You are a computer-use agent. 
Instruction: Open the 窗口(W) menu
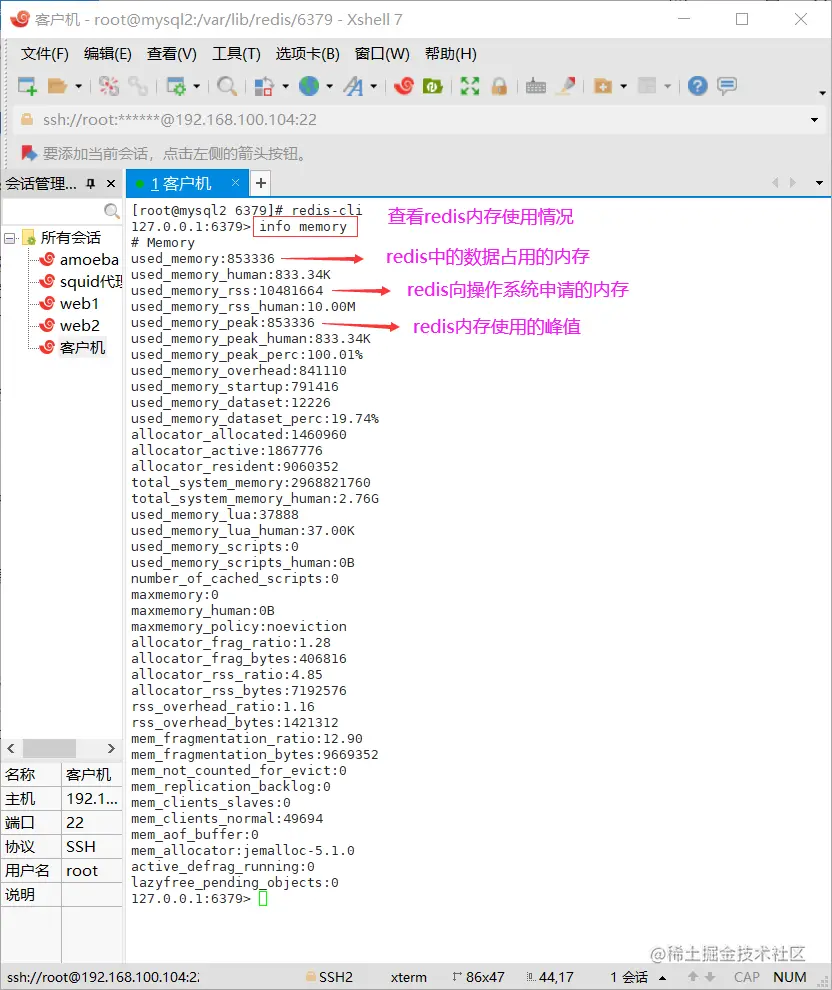382,54
